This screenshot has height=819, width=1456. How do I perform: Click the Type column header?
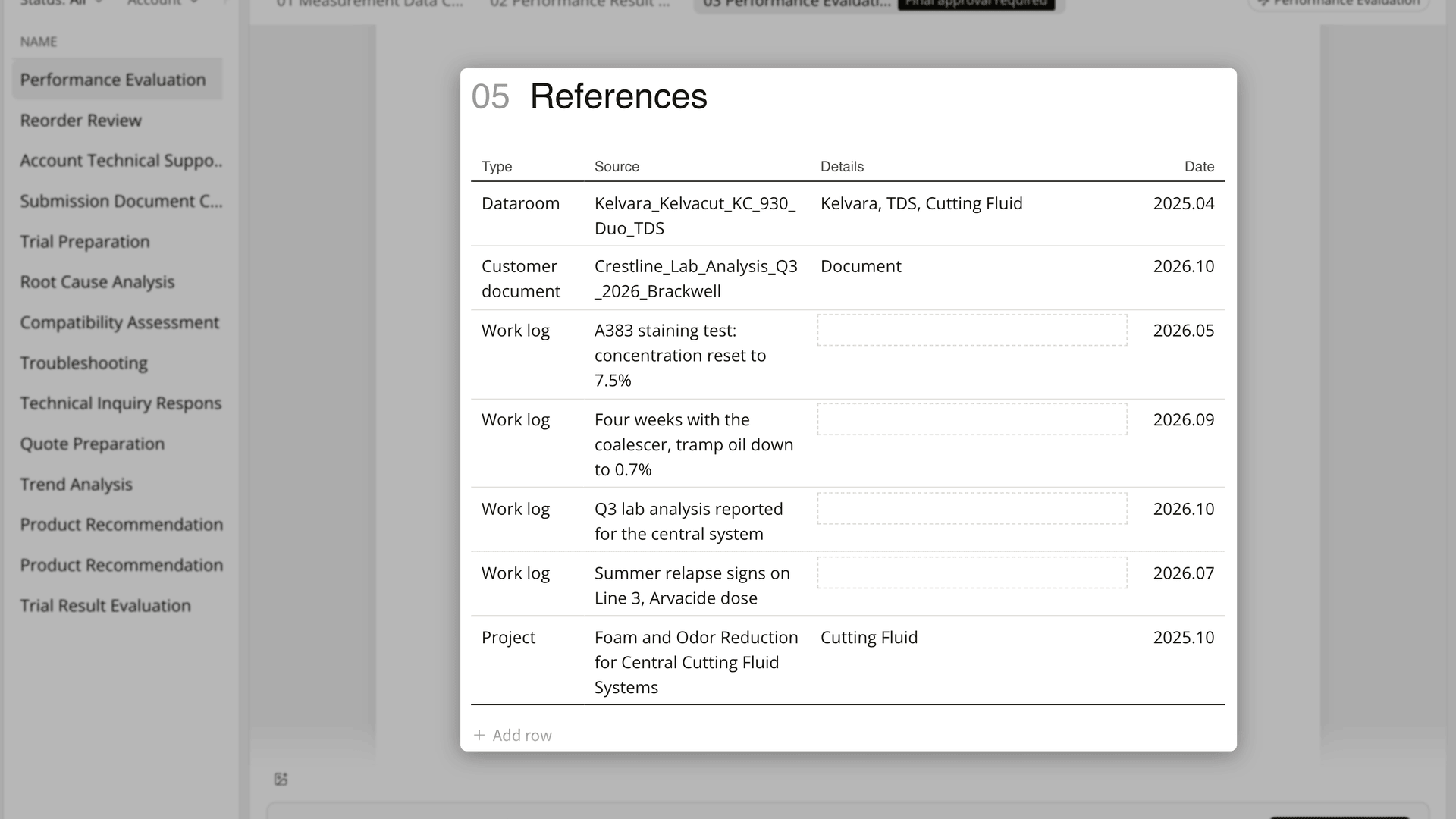tap(497, 166)
